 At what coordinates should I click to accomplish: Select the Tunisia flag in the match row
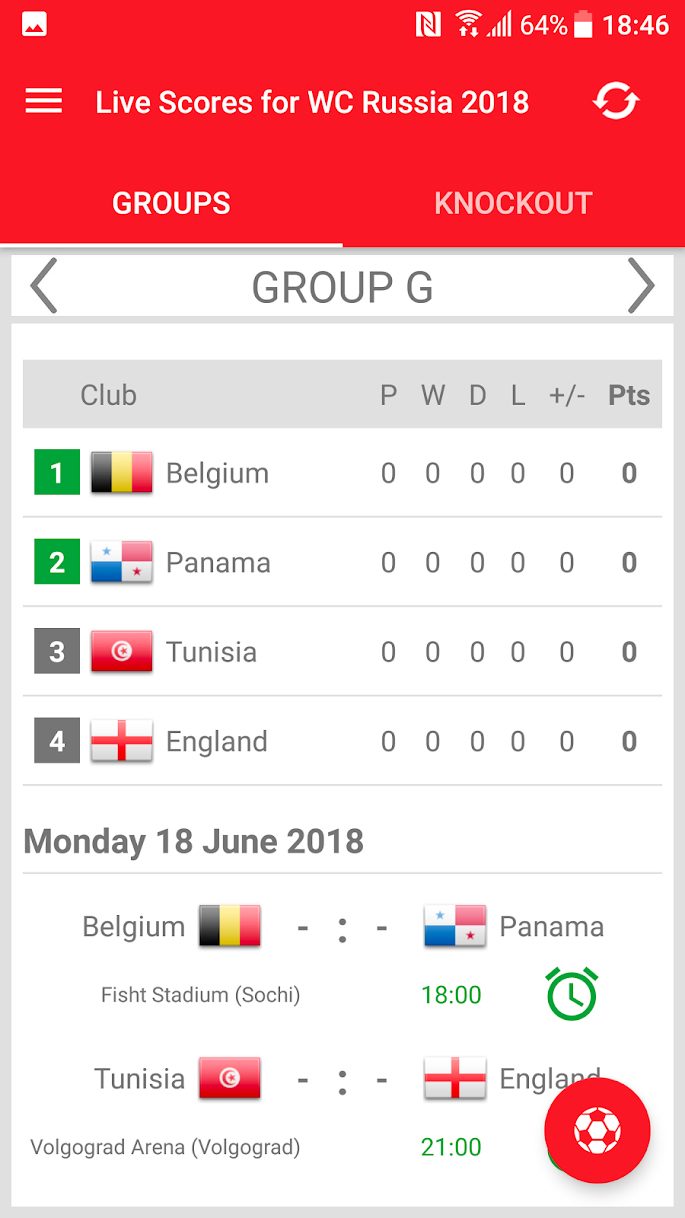pos(230,1079)
